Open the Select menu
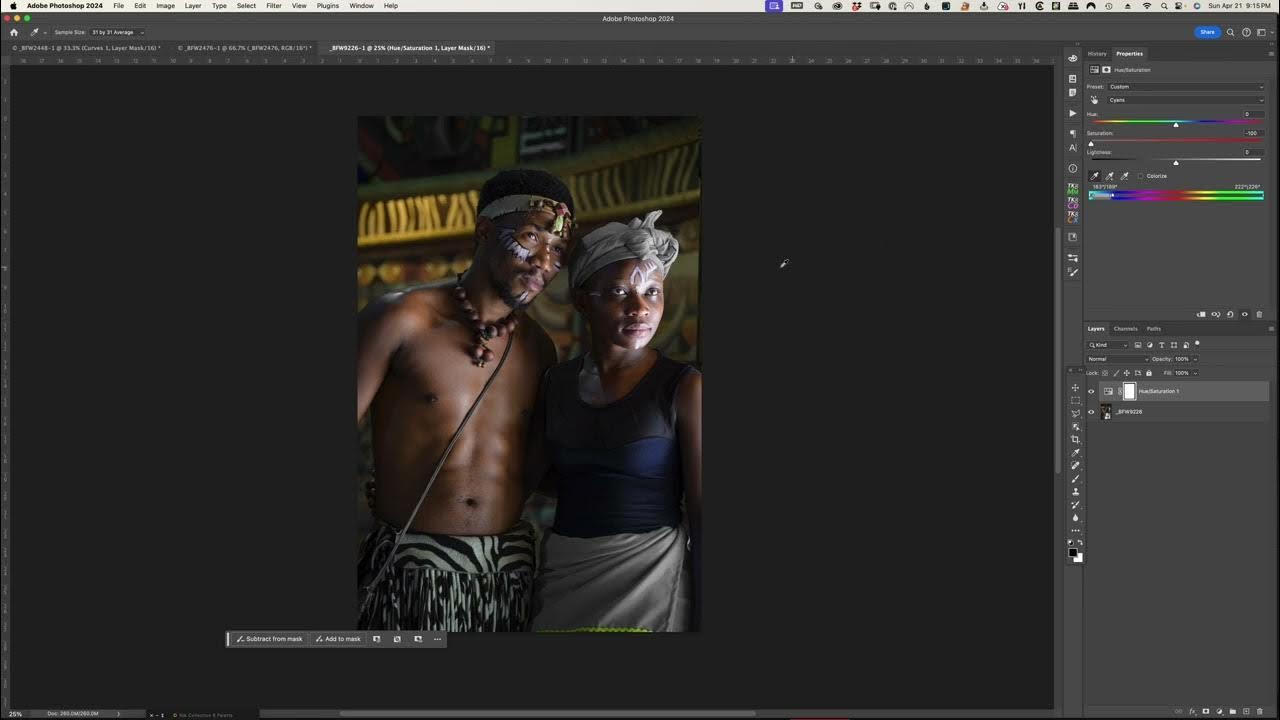 tap(246, 6)
